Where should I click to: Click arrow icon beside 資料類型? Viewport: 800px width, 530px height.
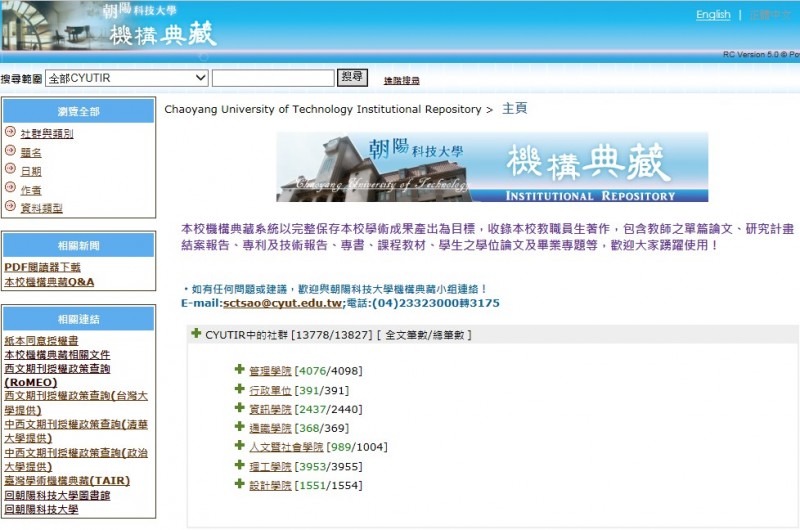point(10,206)
